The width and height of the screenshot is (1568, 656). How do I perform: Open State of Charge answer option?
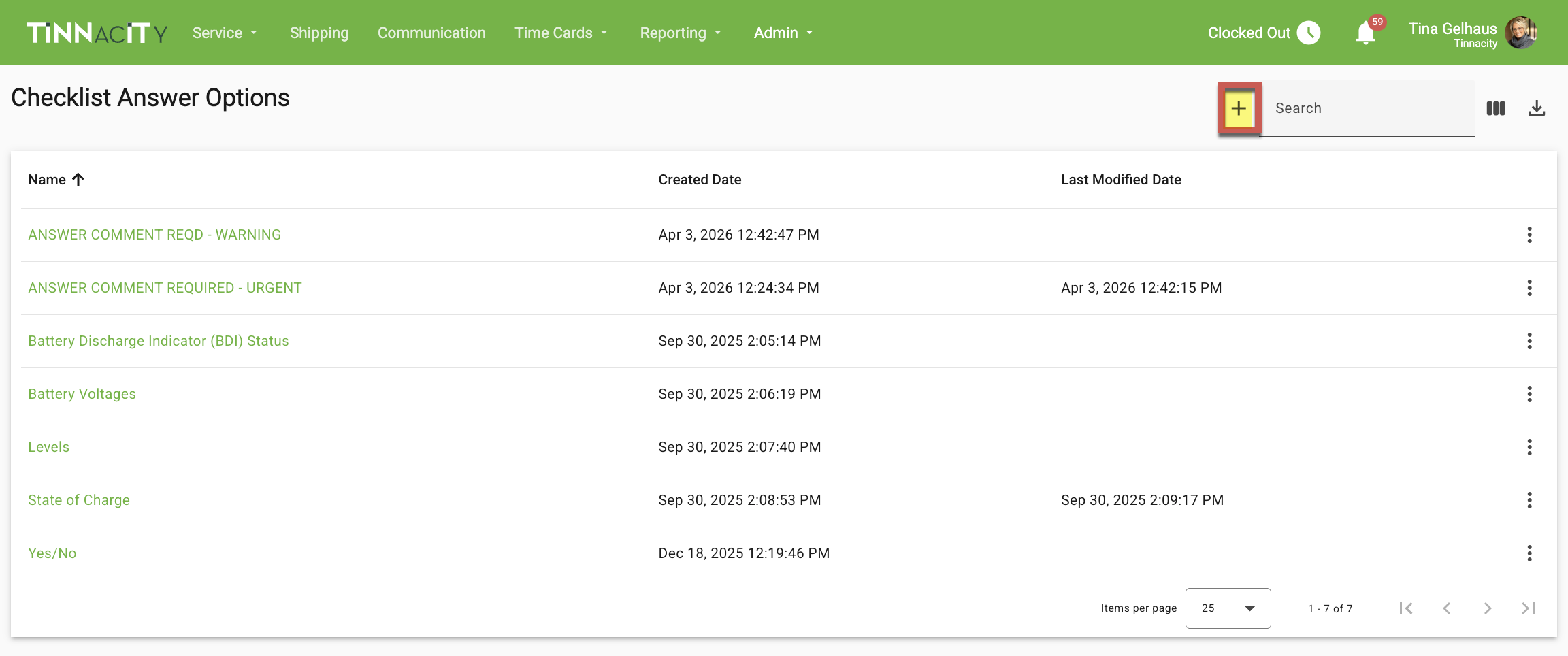[79, 500]
